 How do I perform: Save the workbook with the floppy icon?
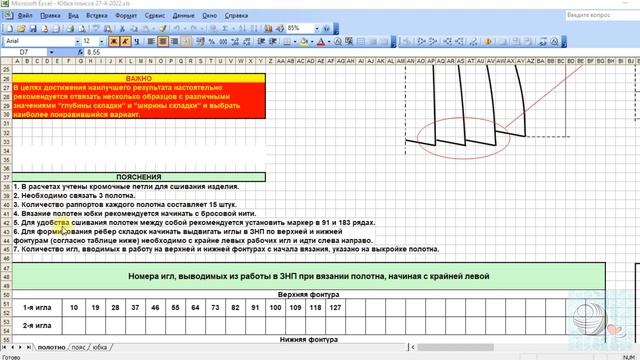33,29
